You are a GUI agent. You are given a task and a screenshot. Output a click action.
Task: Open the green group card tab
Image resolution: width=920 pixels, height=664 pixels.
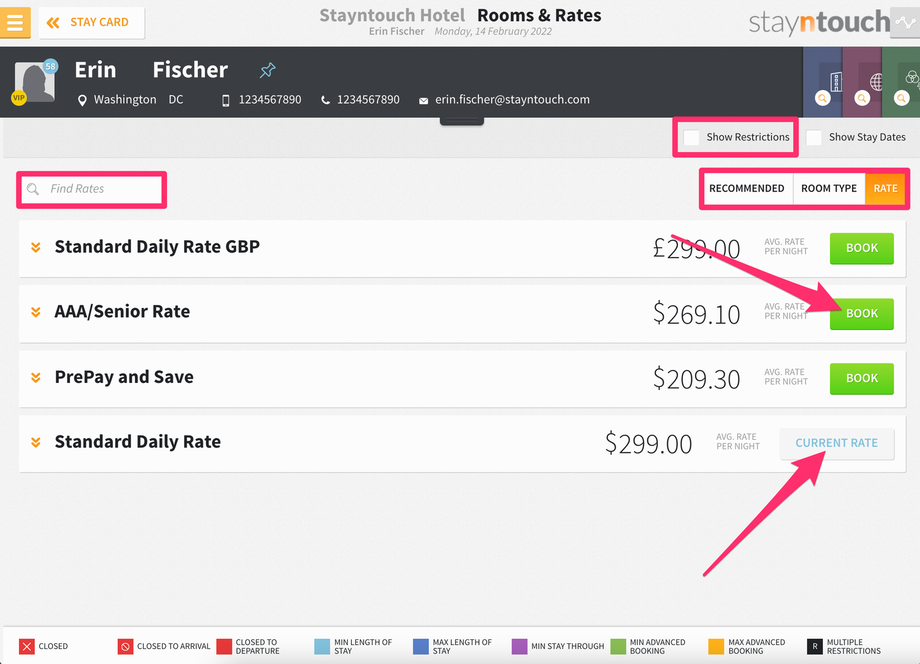pyautogui.click(x=901, y=83)
